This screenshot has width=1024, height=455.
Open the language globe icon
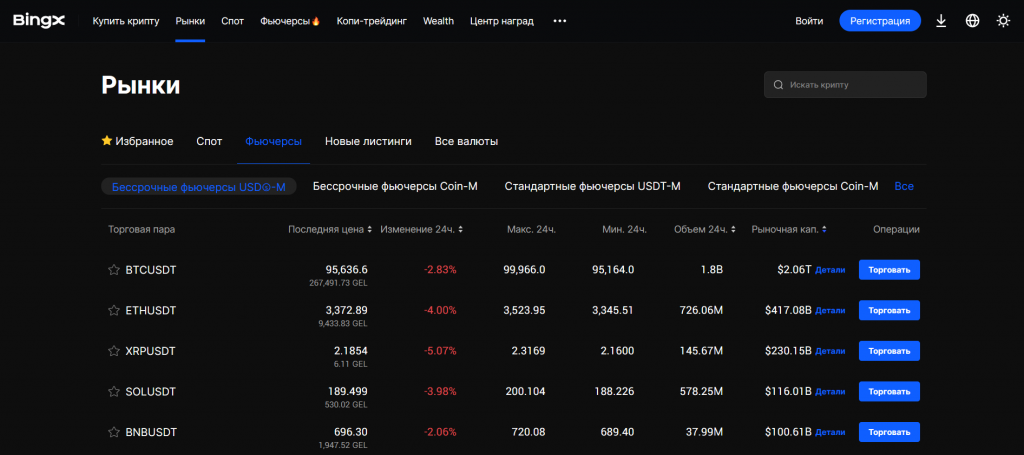point(972,21)
